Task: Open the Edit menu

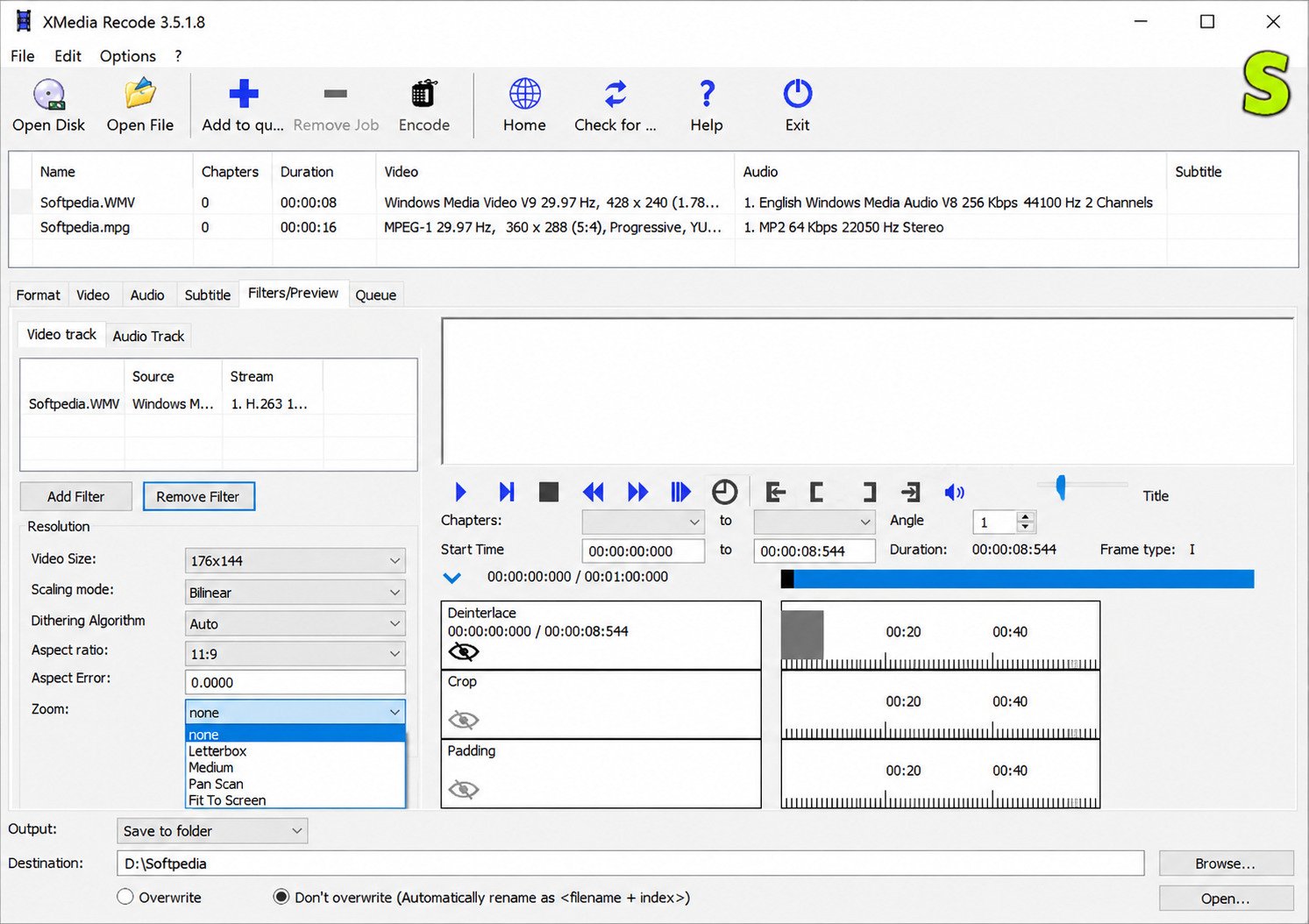Action: [x=68, y=56]
